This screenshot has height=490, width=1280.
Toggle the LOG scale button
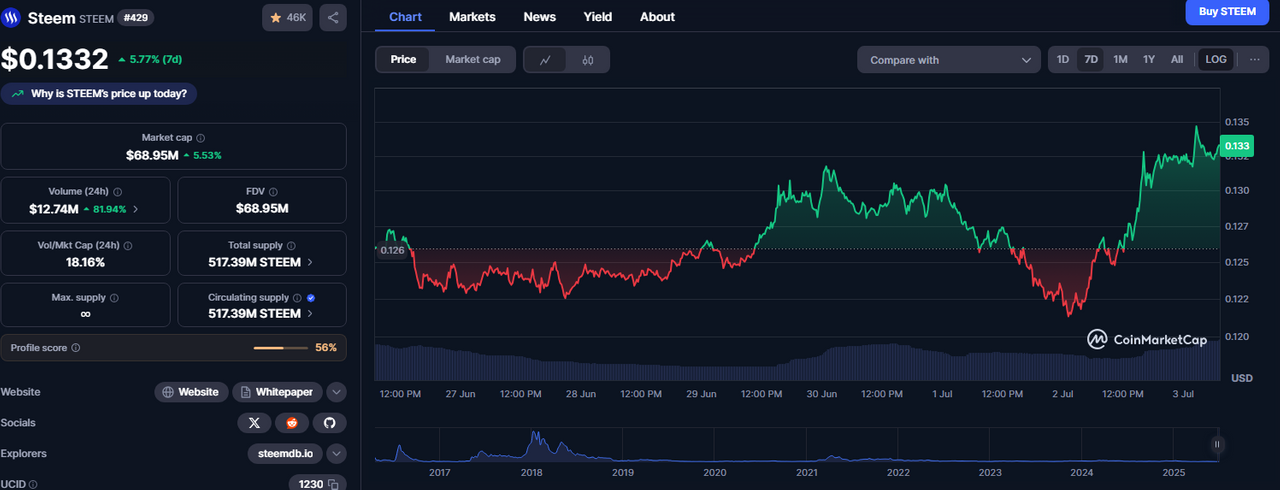[x=1216, y=60]
